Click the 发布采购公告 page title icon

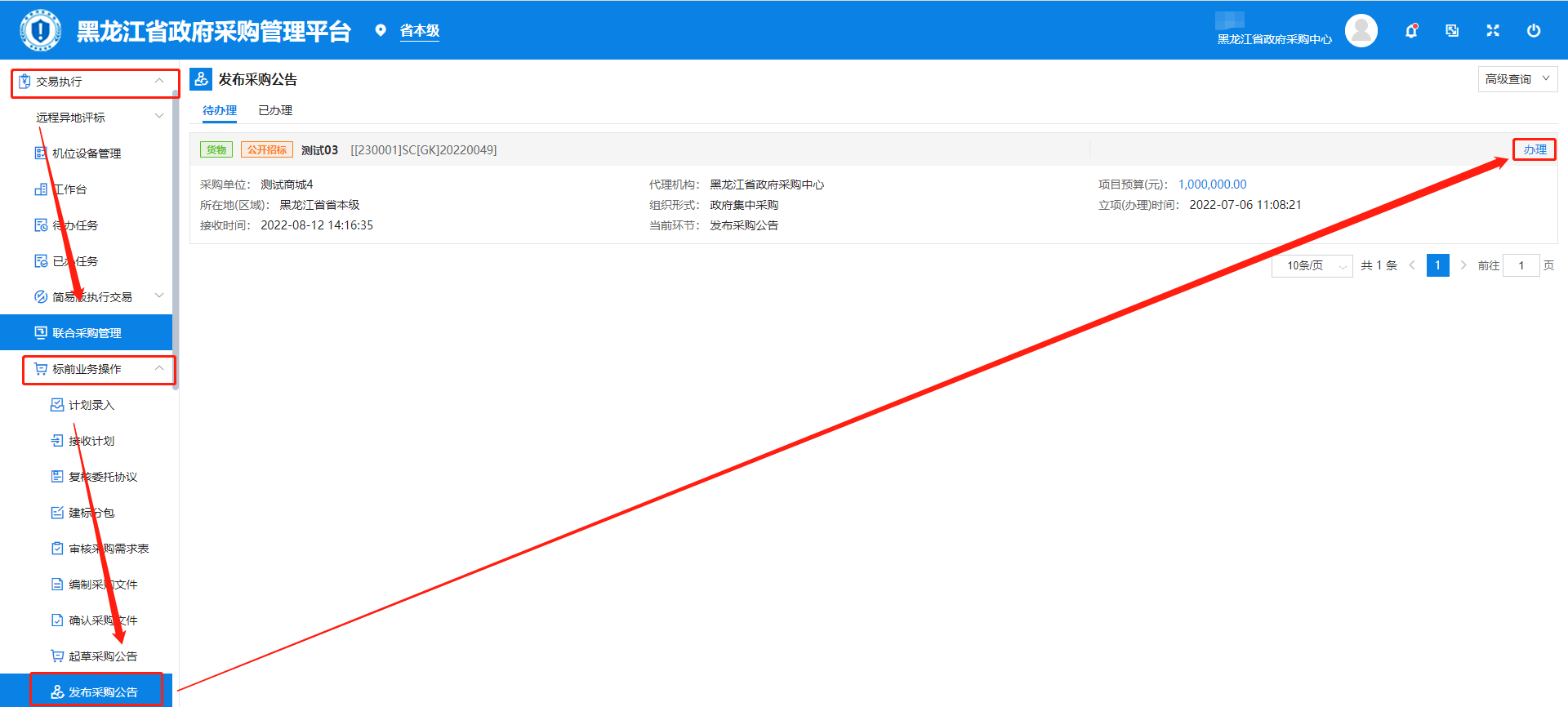click(201, 79)
